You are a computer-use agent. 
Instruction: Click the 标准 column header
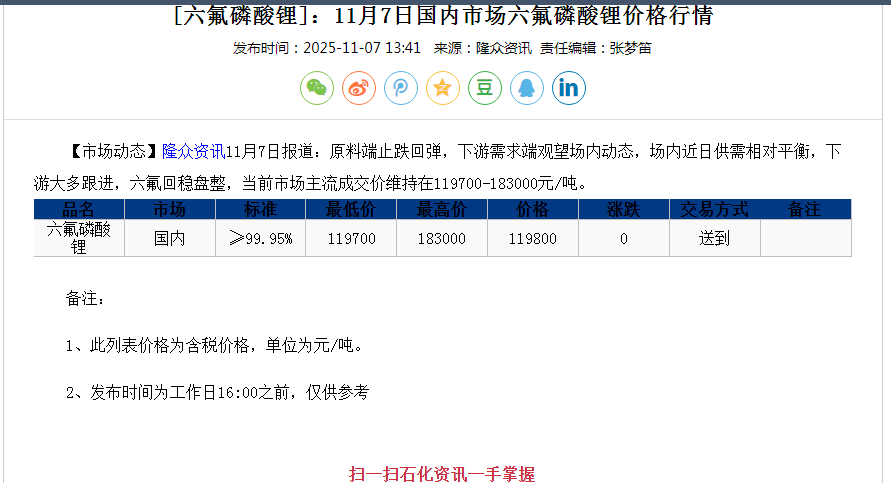click(260, 209)
